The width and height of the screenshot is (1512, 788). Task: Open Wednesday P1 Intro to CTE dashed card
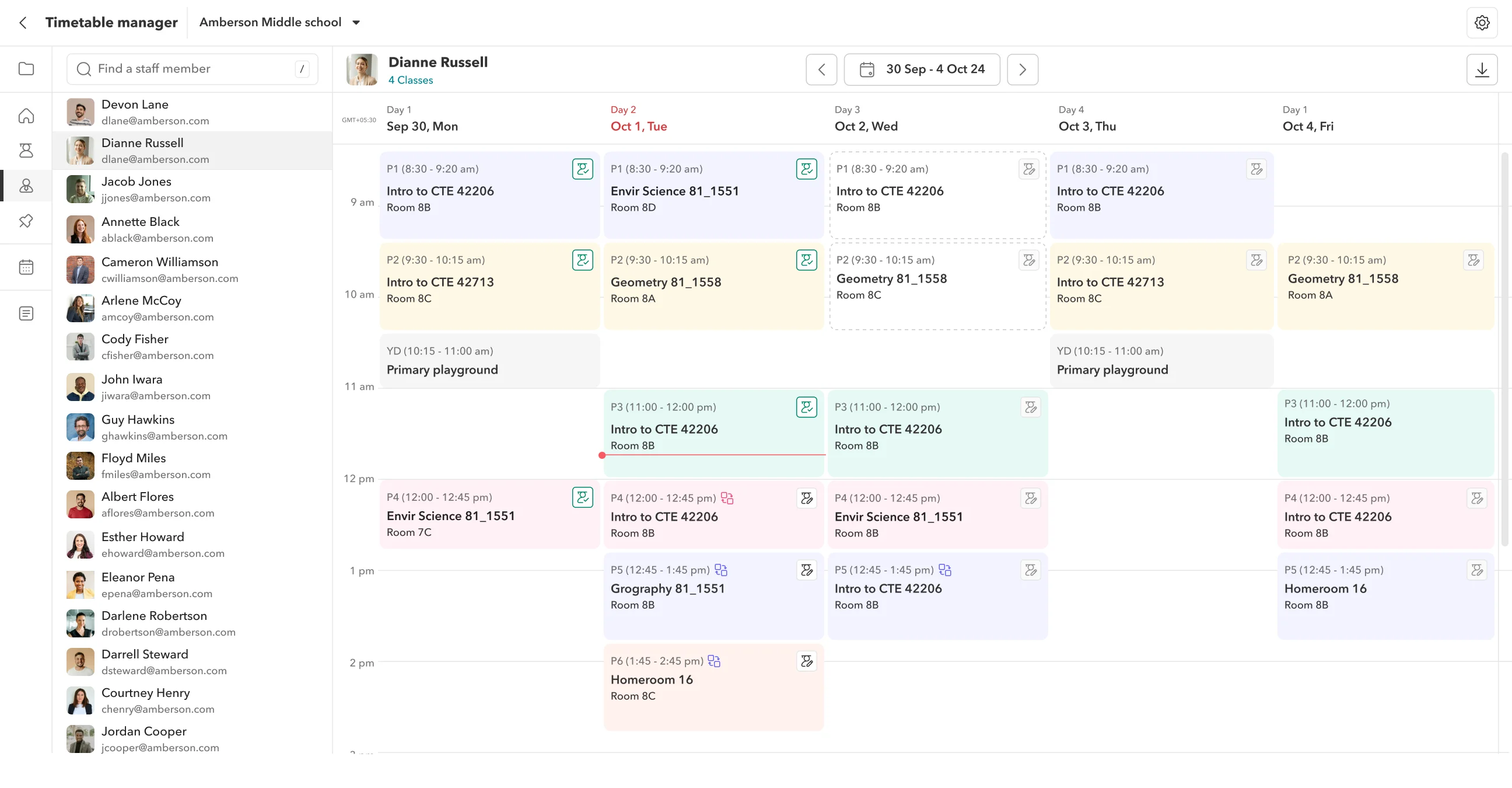(x=937, y=195)
